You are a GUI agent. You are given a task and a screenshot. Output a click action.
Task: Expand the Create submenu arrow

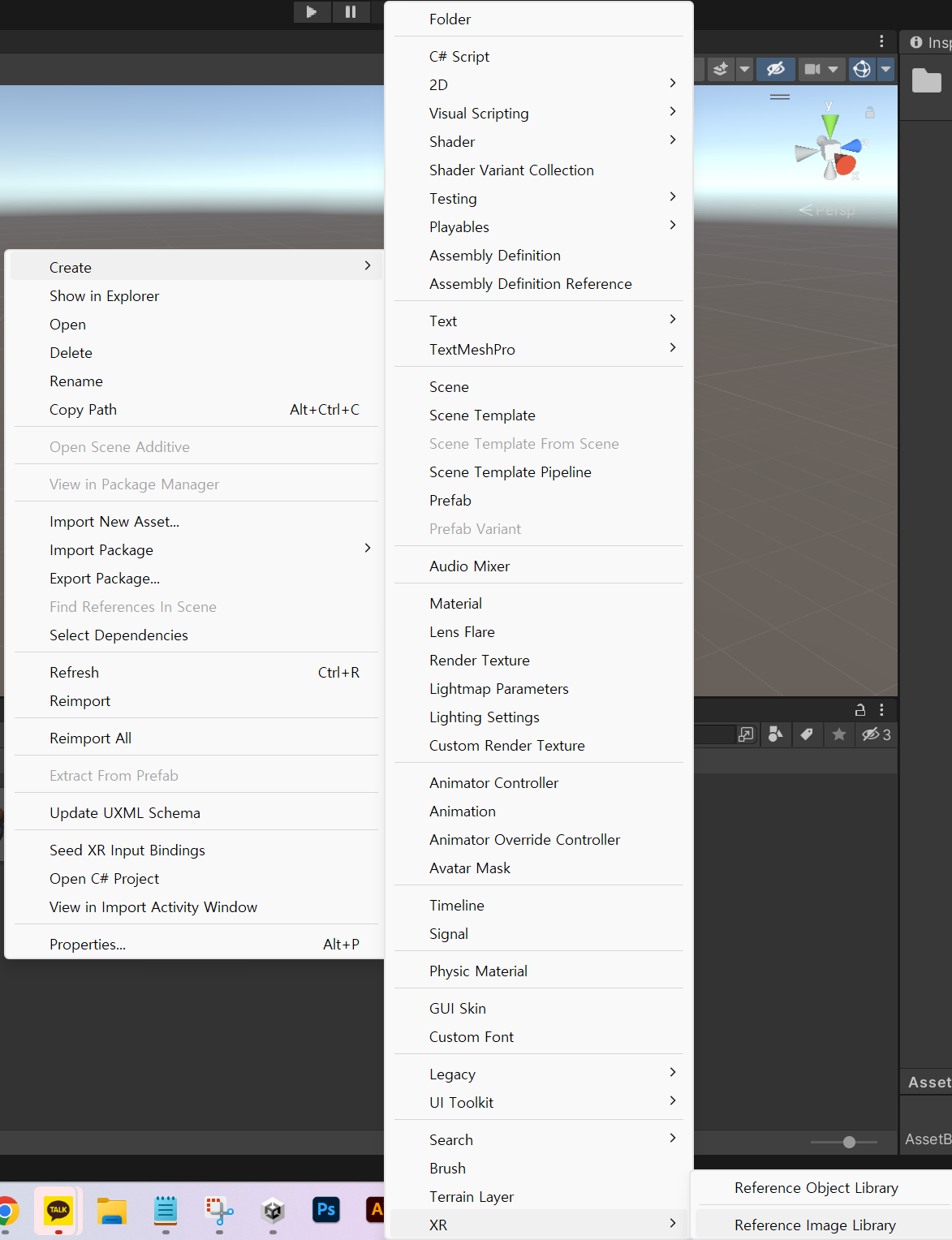tap(368, 266)
